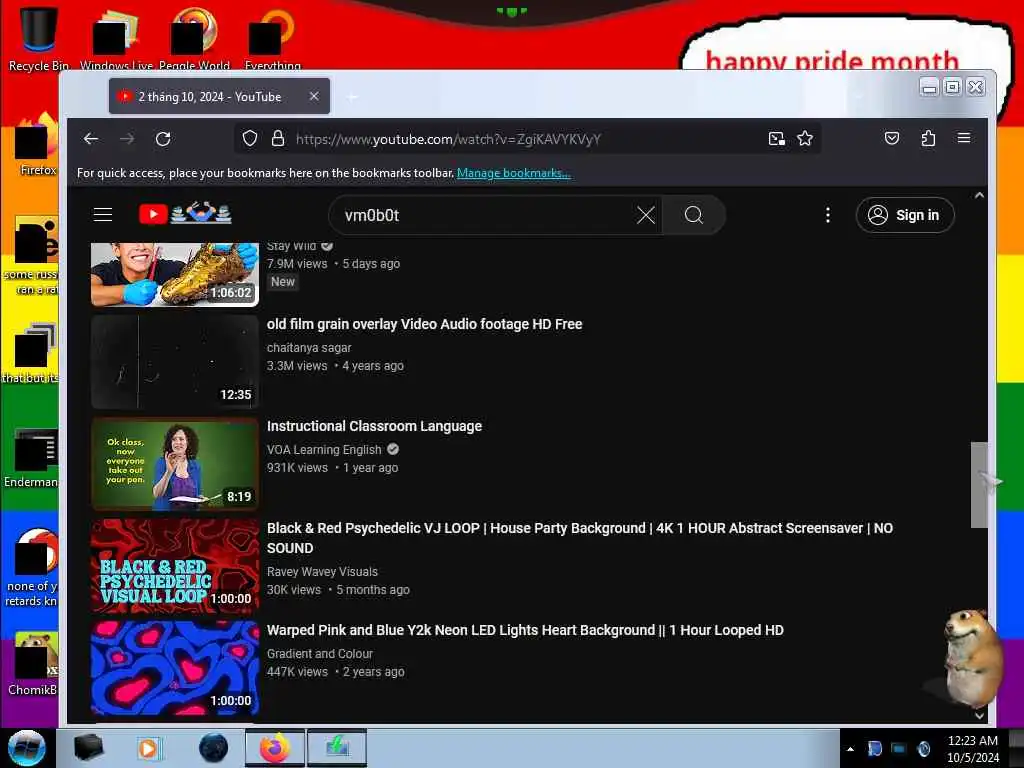Open Instructional Classroom Language video title
Screen dimensions: 1024x768
pyautogui.click(x=374, y=426)
